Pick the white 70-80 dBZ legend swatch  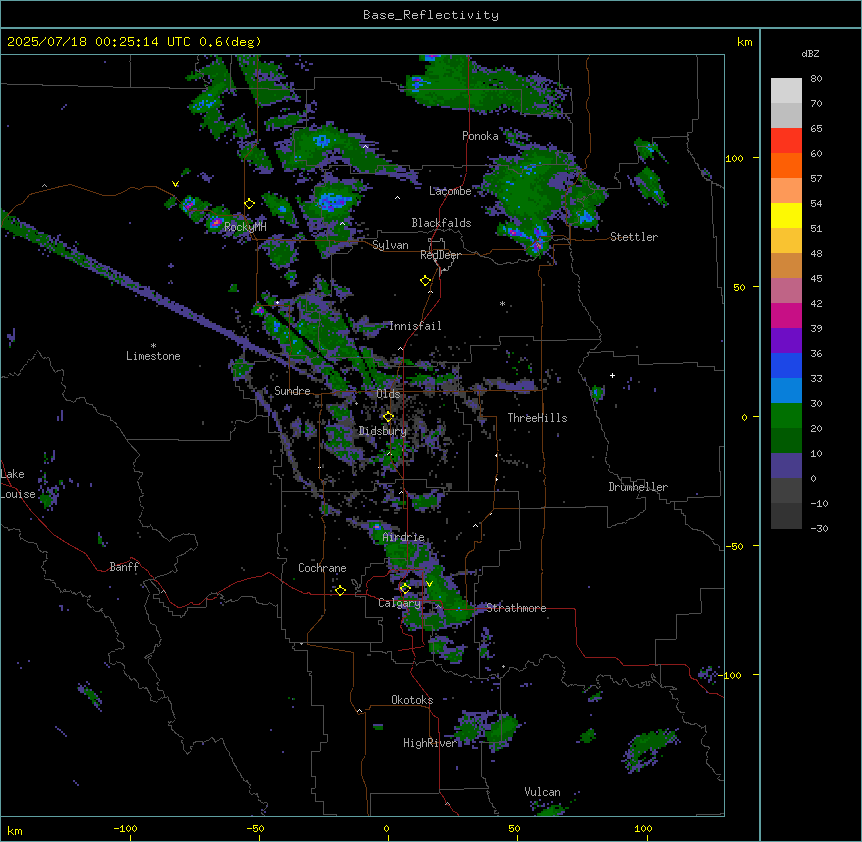[786, 91]
